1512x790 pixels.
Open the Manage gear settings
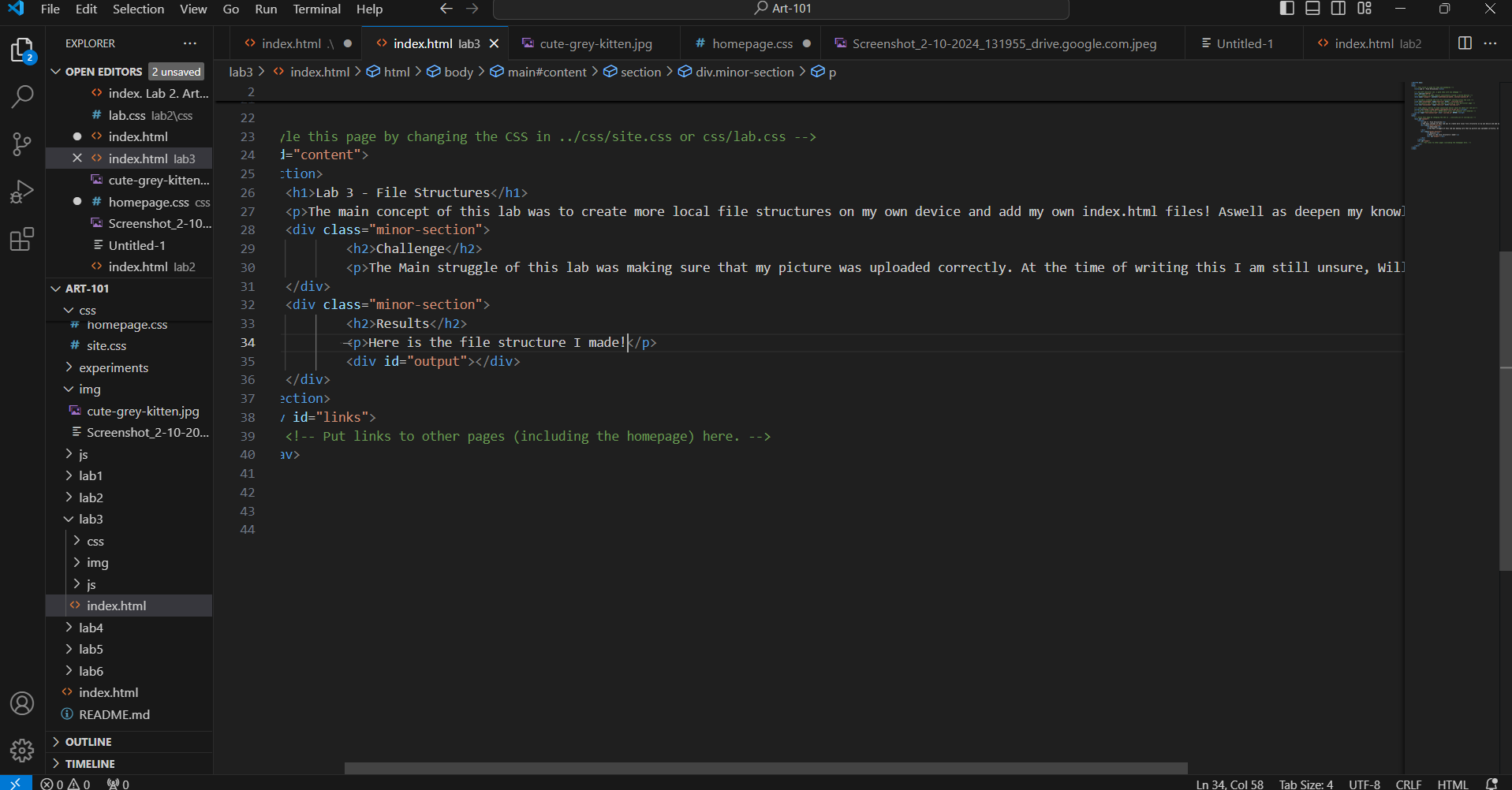22,750
